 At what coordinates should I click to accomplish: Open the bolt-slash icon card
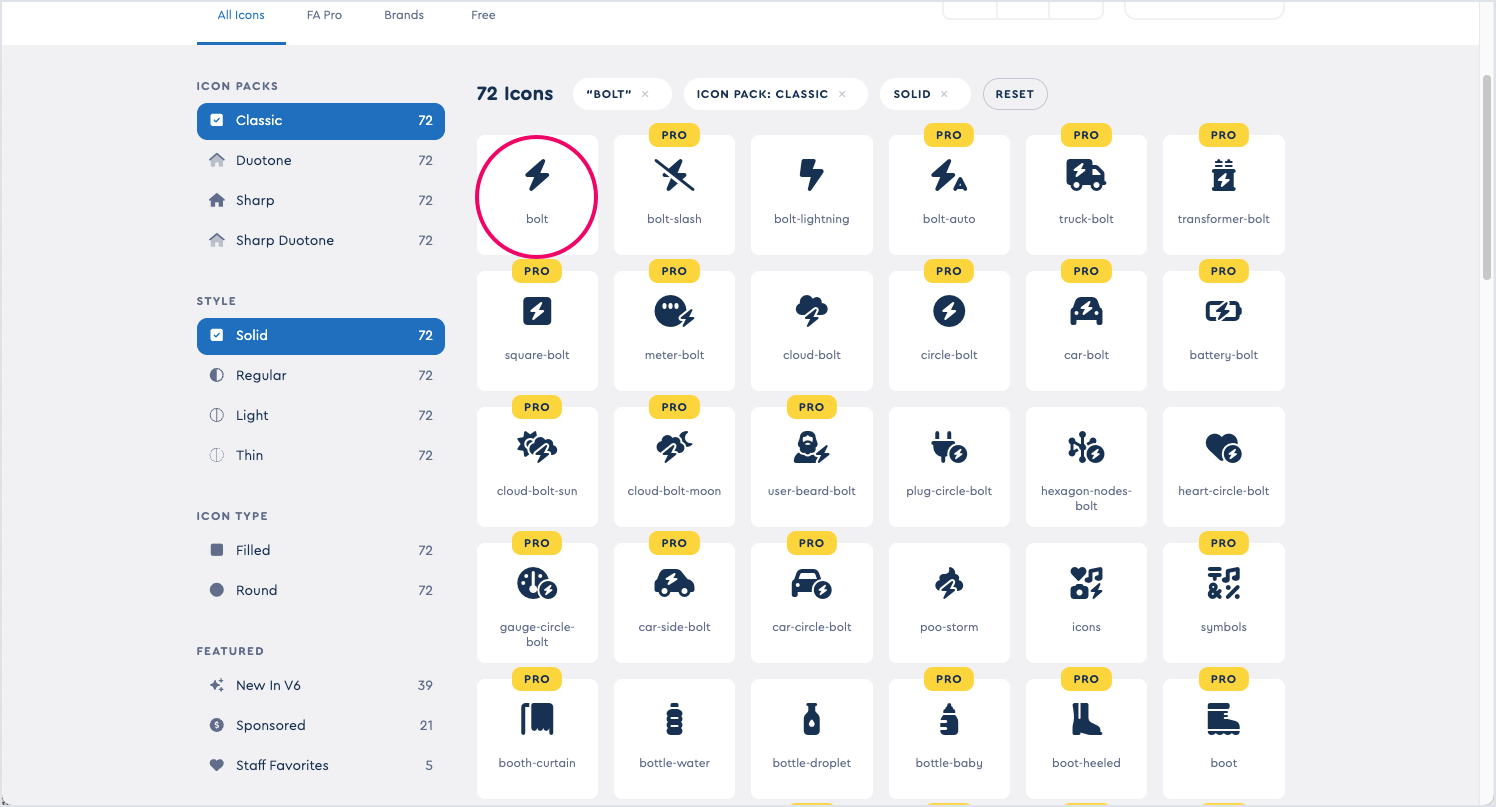[674, 194]
